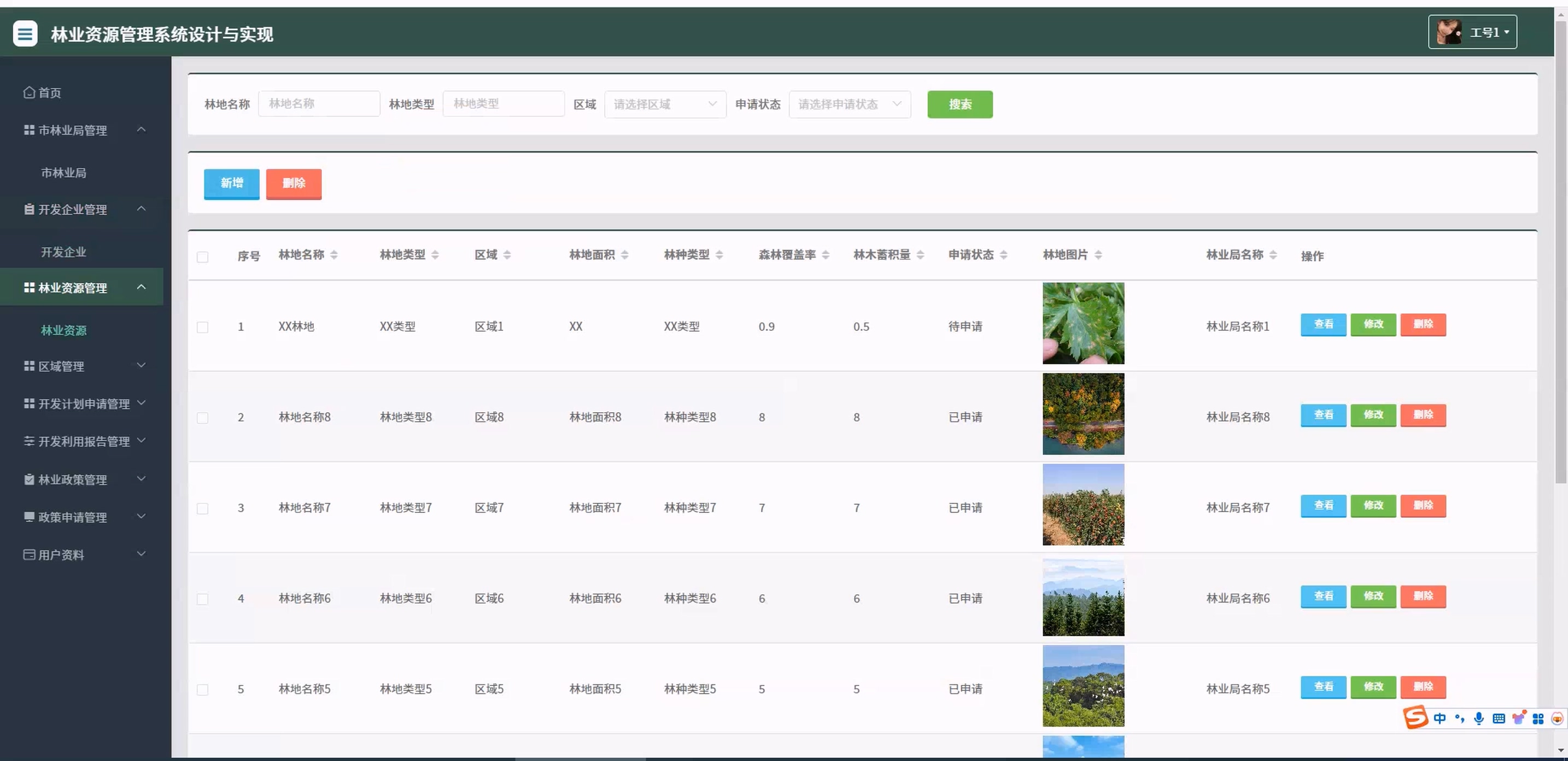Open the 市林业局 sidebar item
This screenshot has height=761, width=1568.
63,173
